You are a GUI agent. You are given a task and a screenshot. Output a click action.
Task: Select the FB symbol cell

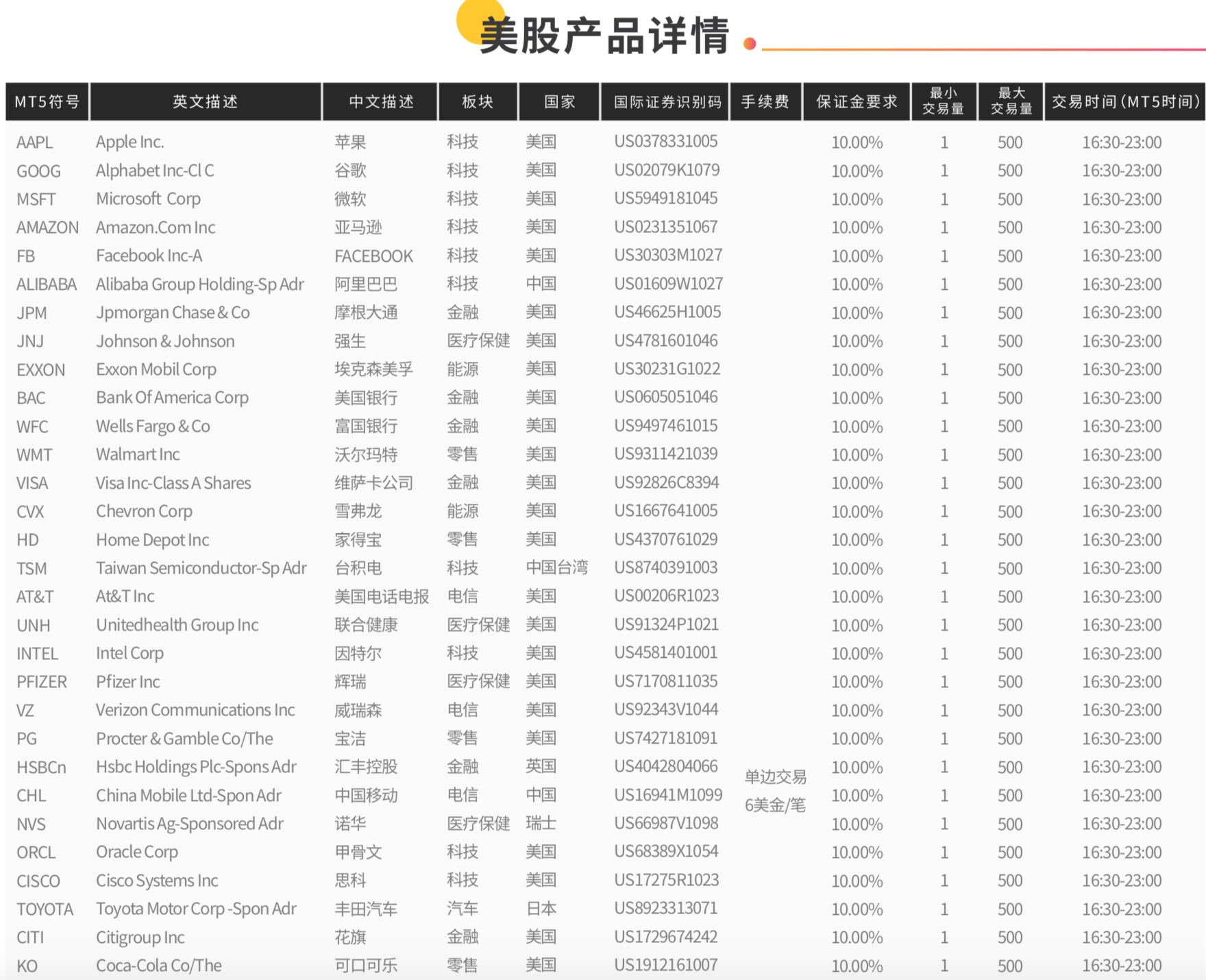tap(25, 256)
